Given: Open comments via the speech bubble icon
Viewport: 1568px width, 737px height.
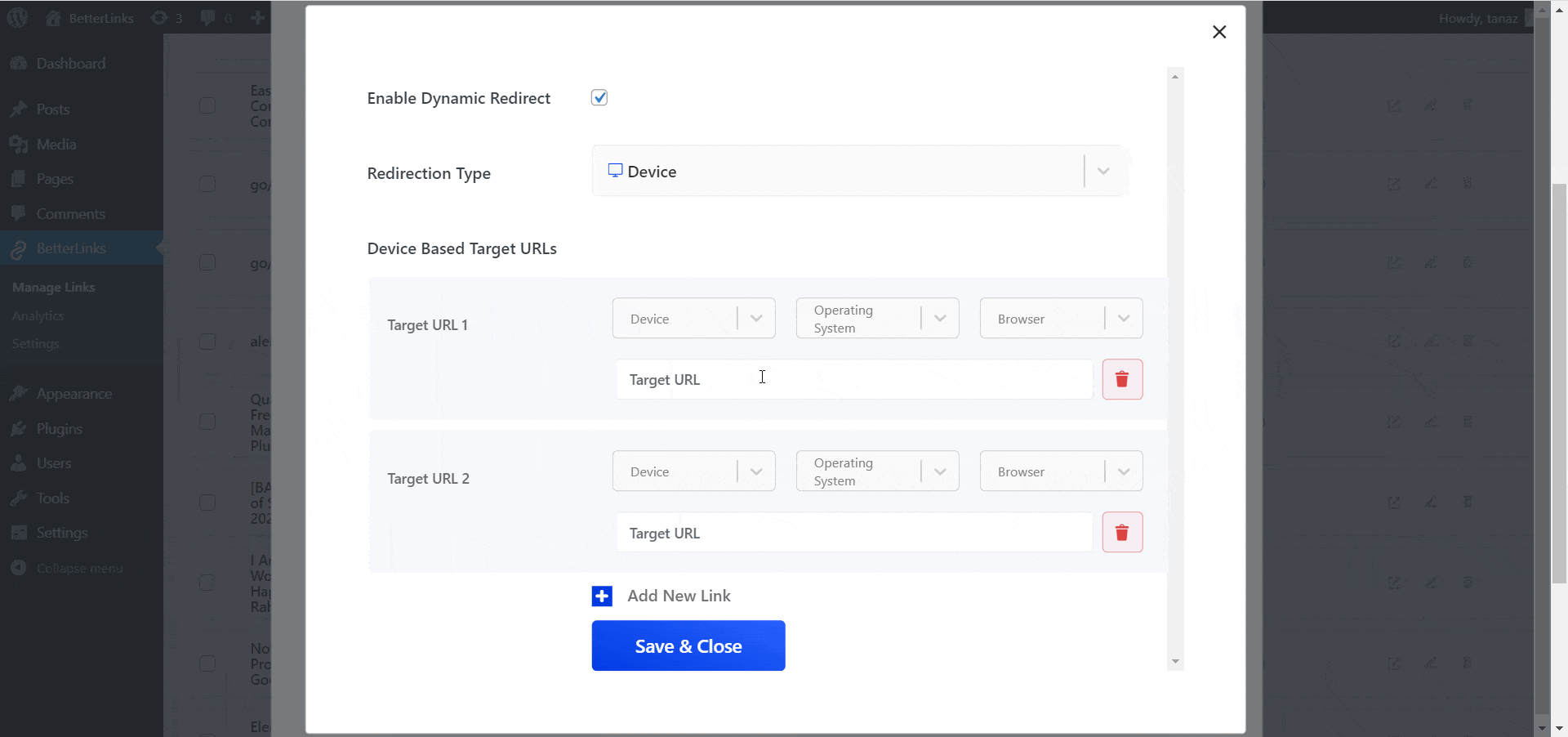Looking at the screenshot, I should tap(209, 17).
